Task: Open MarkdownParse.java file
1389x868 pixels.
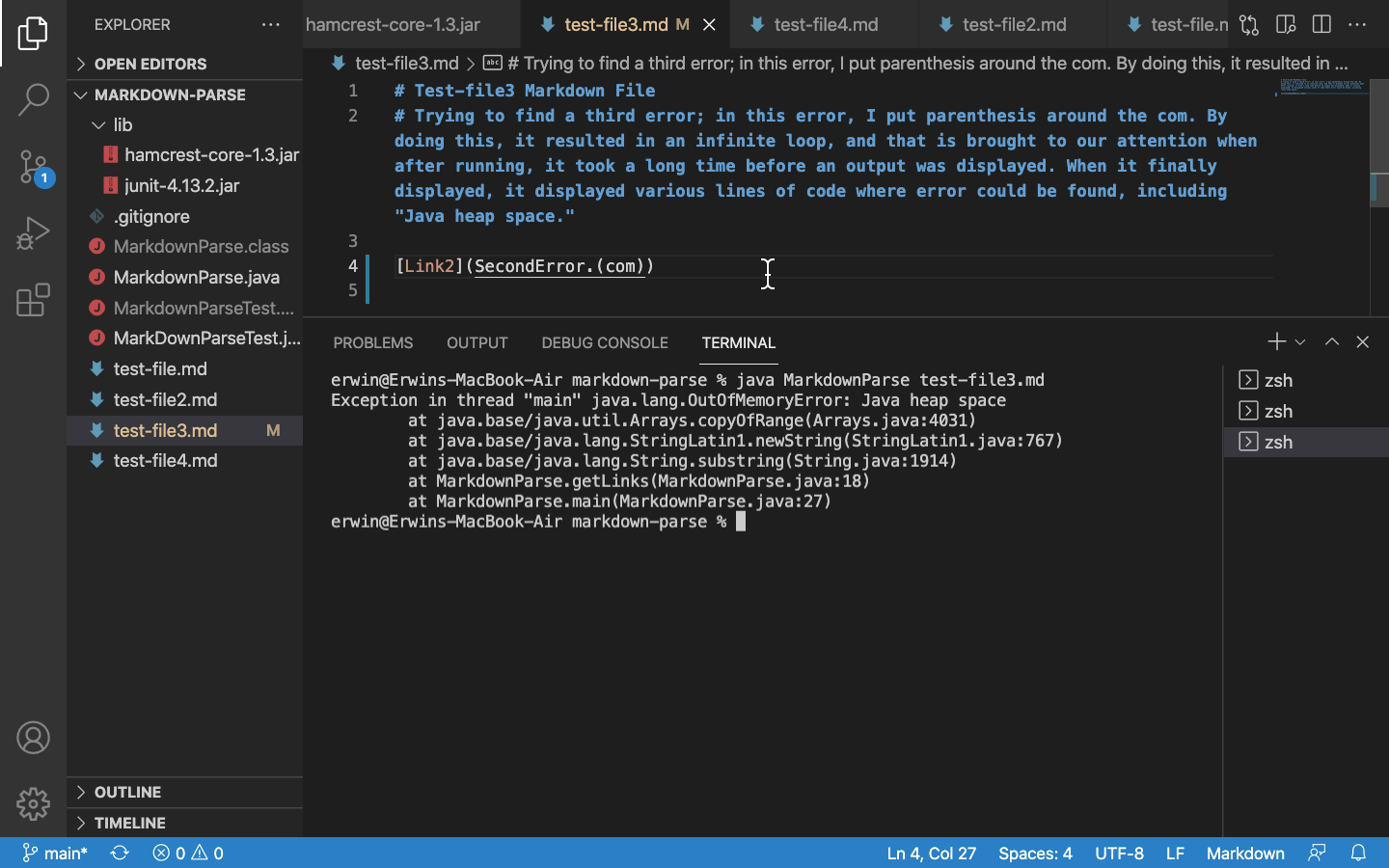Action: point(184,277)
